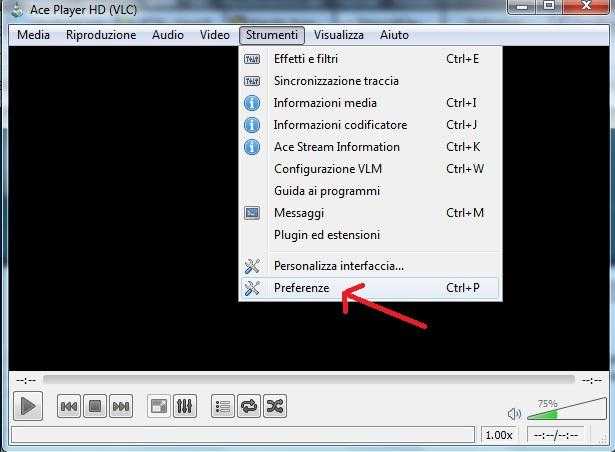Toggle loop repeat mode icon
This screenshot has width=615, height=452.
click(249, 406)
